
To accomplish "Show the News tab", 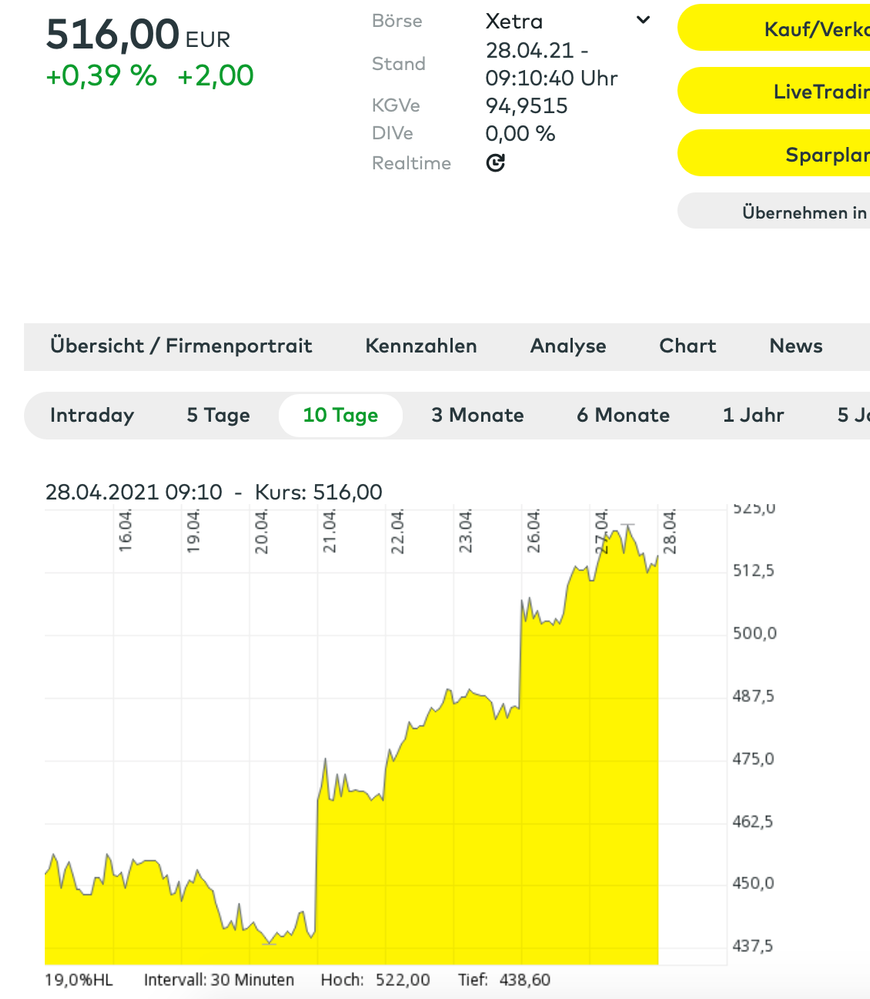I will click(796, 346).
